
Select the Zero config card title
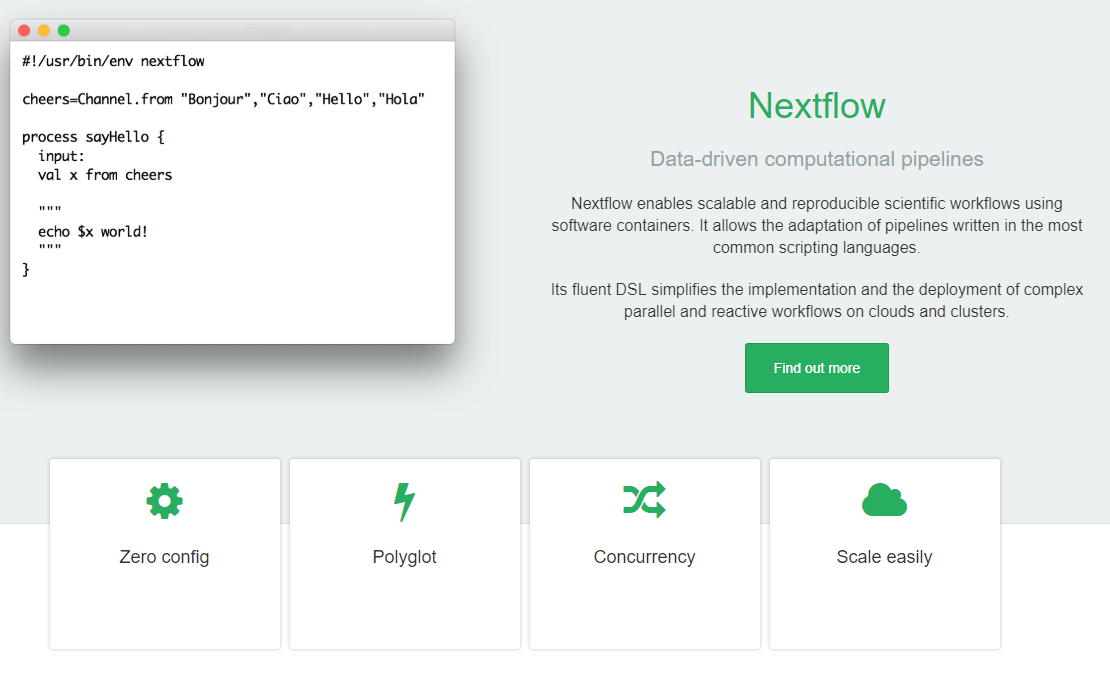pos(164,557)
